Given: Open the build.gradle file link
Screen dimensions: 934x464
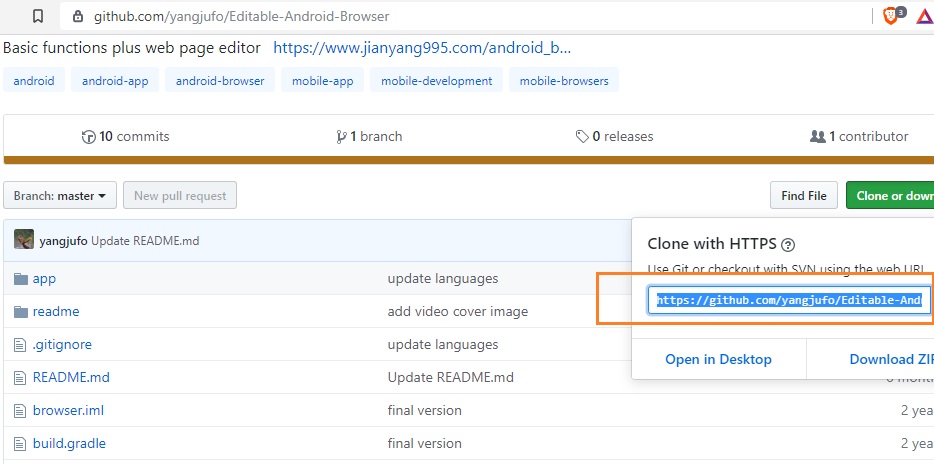Looking at the screenshot, I should point(69,443).
